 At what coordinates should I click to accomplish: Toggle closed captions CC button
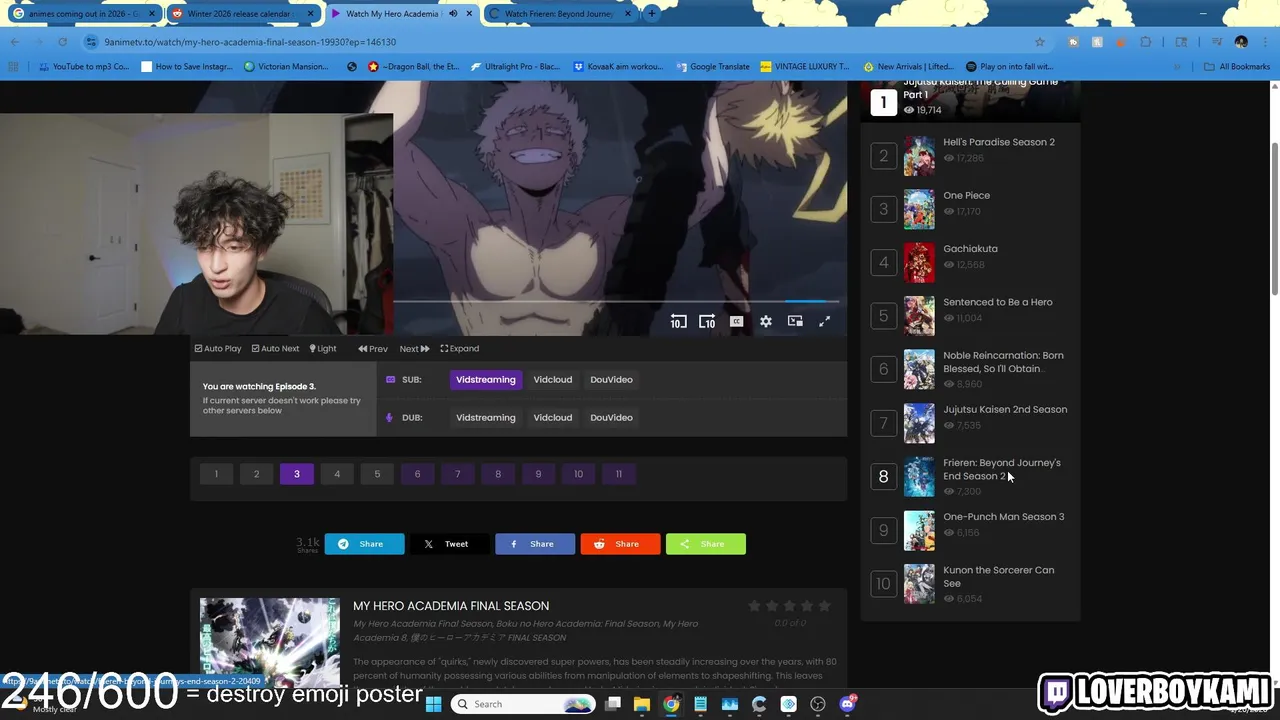(736, 322)
